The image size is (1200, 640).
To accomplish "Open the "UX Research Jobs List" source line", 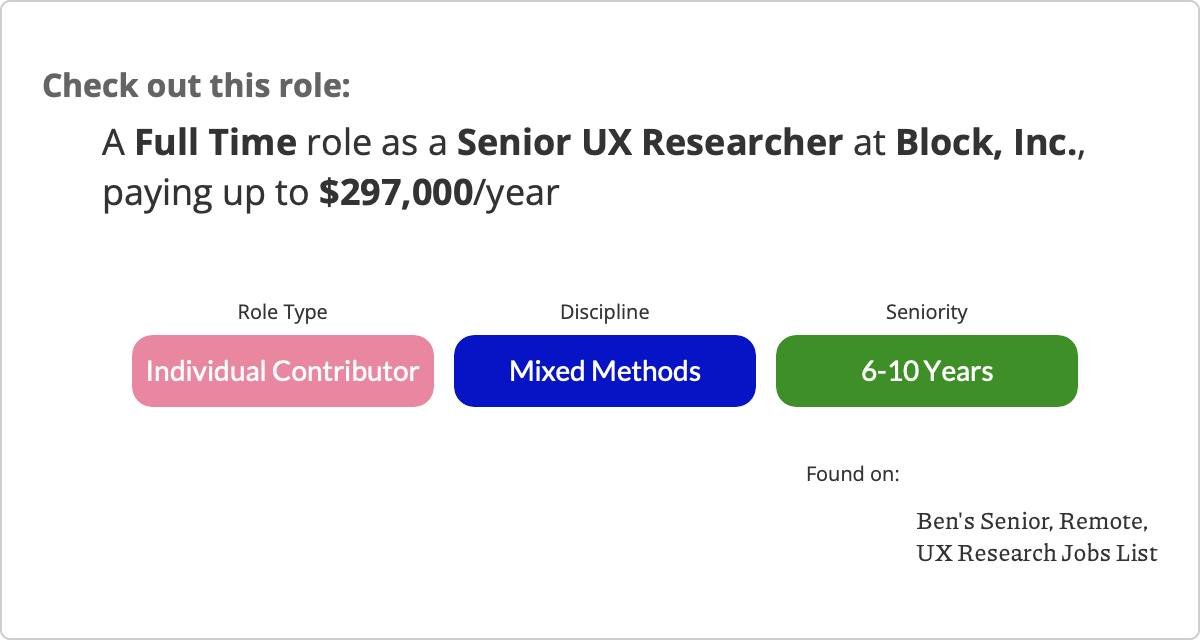I will [1036, 552].
